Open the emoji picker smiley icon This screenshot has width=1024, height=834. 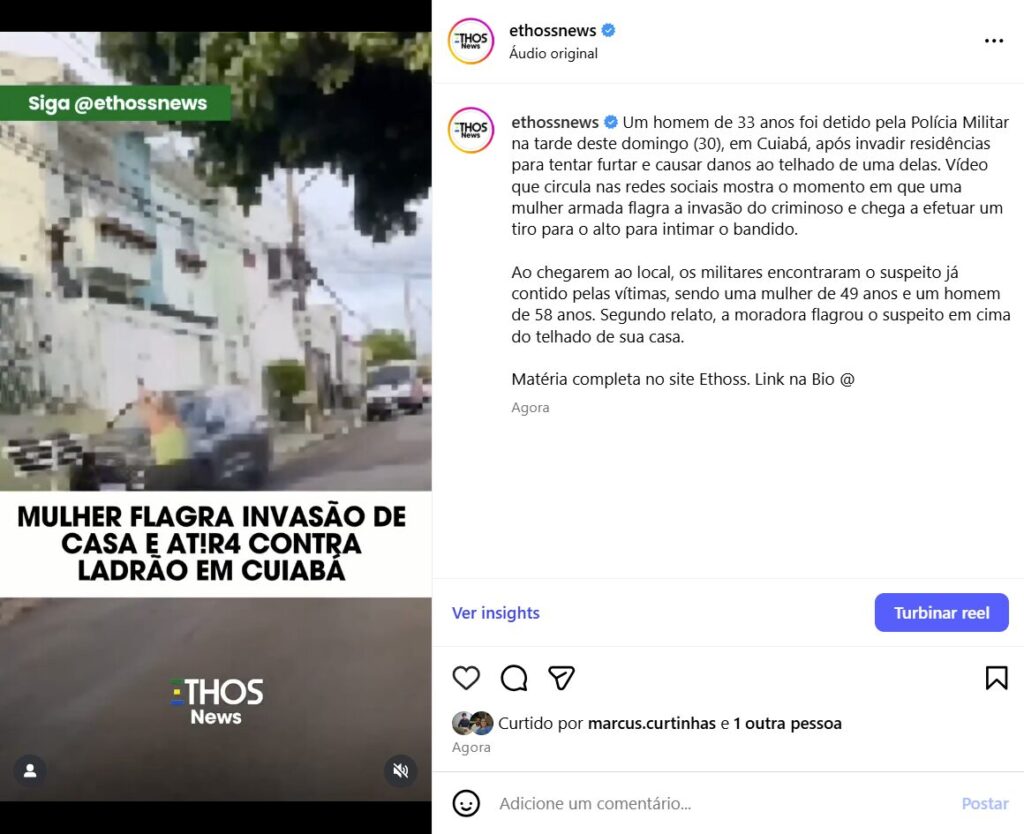(466, 803)
